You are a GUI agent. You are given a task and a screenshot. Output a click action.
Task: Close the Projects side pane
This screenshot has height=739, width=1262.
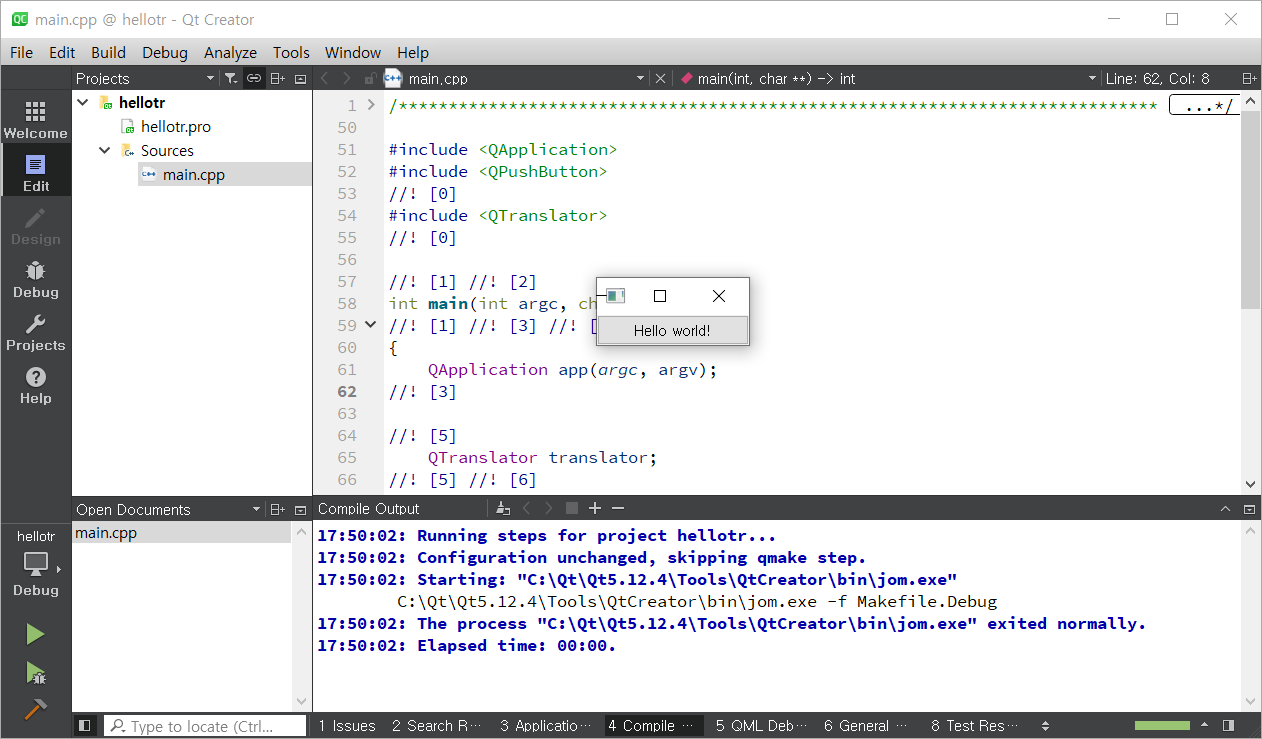[x=300, y=78]
